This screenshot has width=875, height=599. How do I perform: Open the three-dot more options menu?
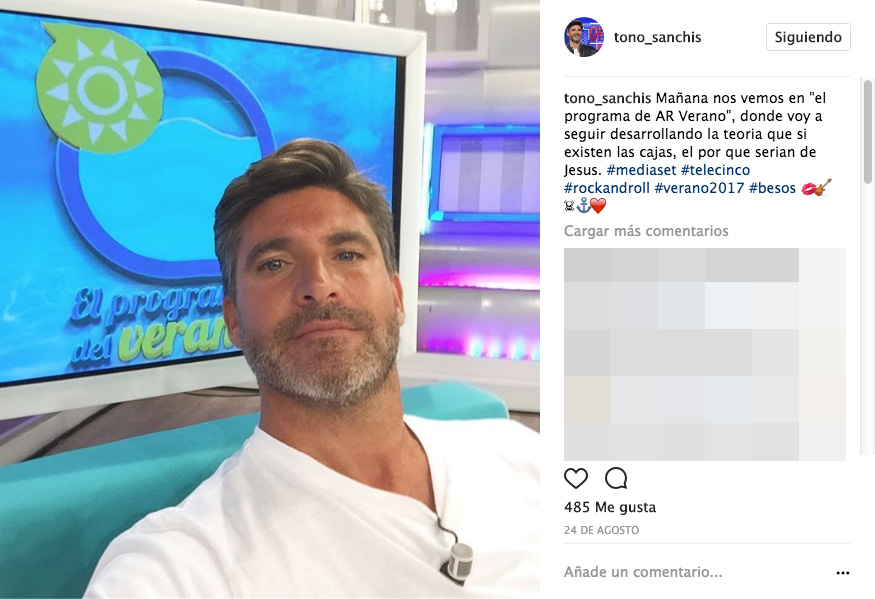(x=843, y=573)
